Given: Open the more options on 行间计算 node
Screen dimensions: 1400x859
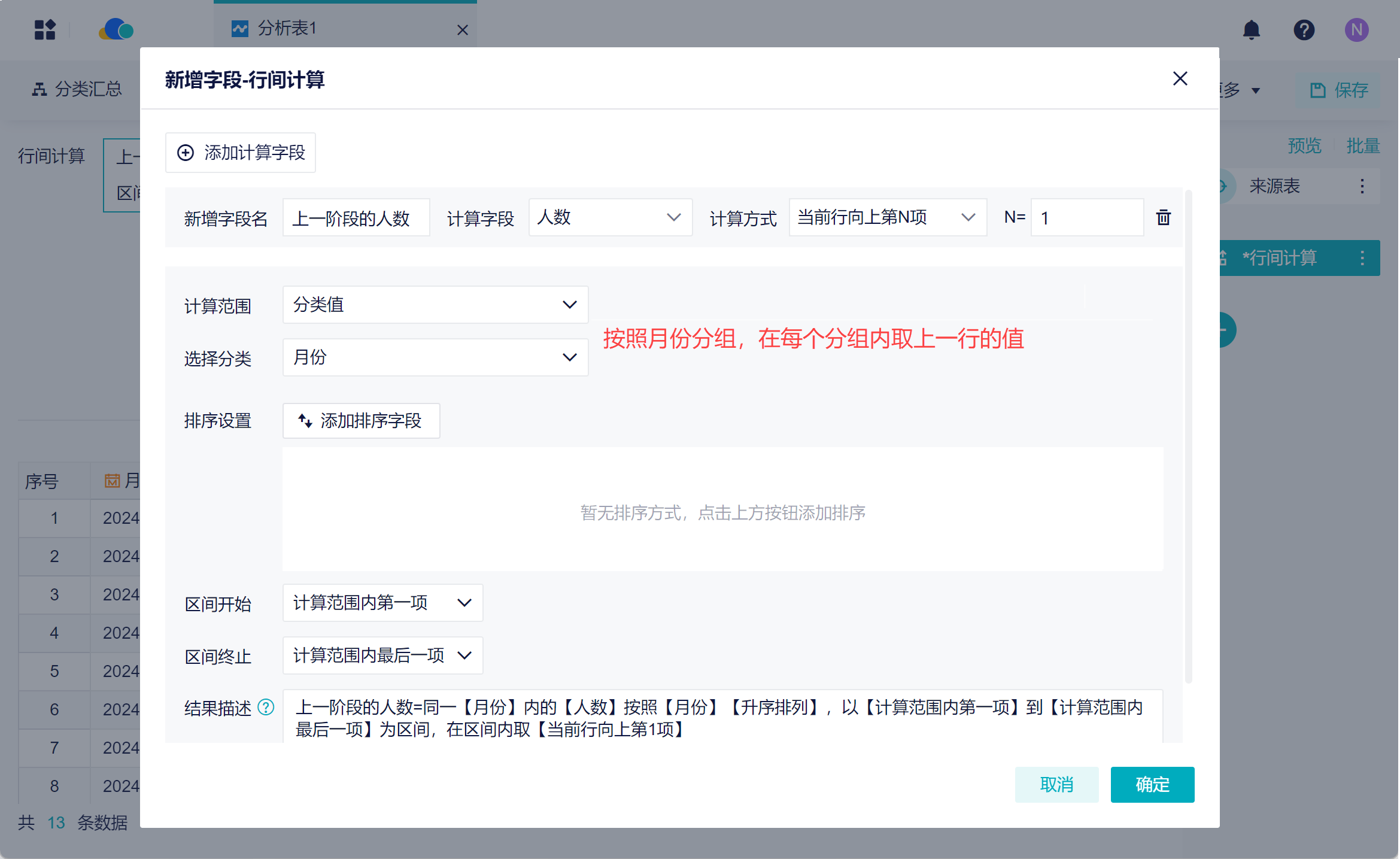Looking at the screenshot, I should click(1362, 258).
